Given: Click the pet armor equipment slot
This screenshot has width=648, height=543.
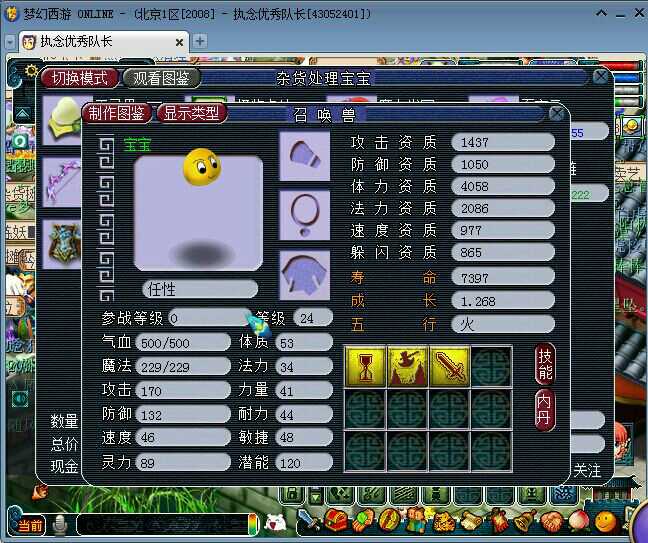Looking at the screenshot, I should point(305,274).
